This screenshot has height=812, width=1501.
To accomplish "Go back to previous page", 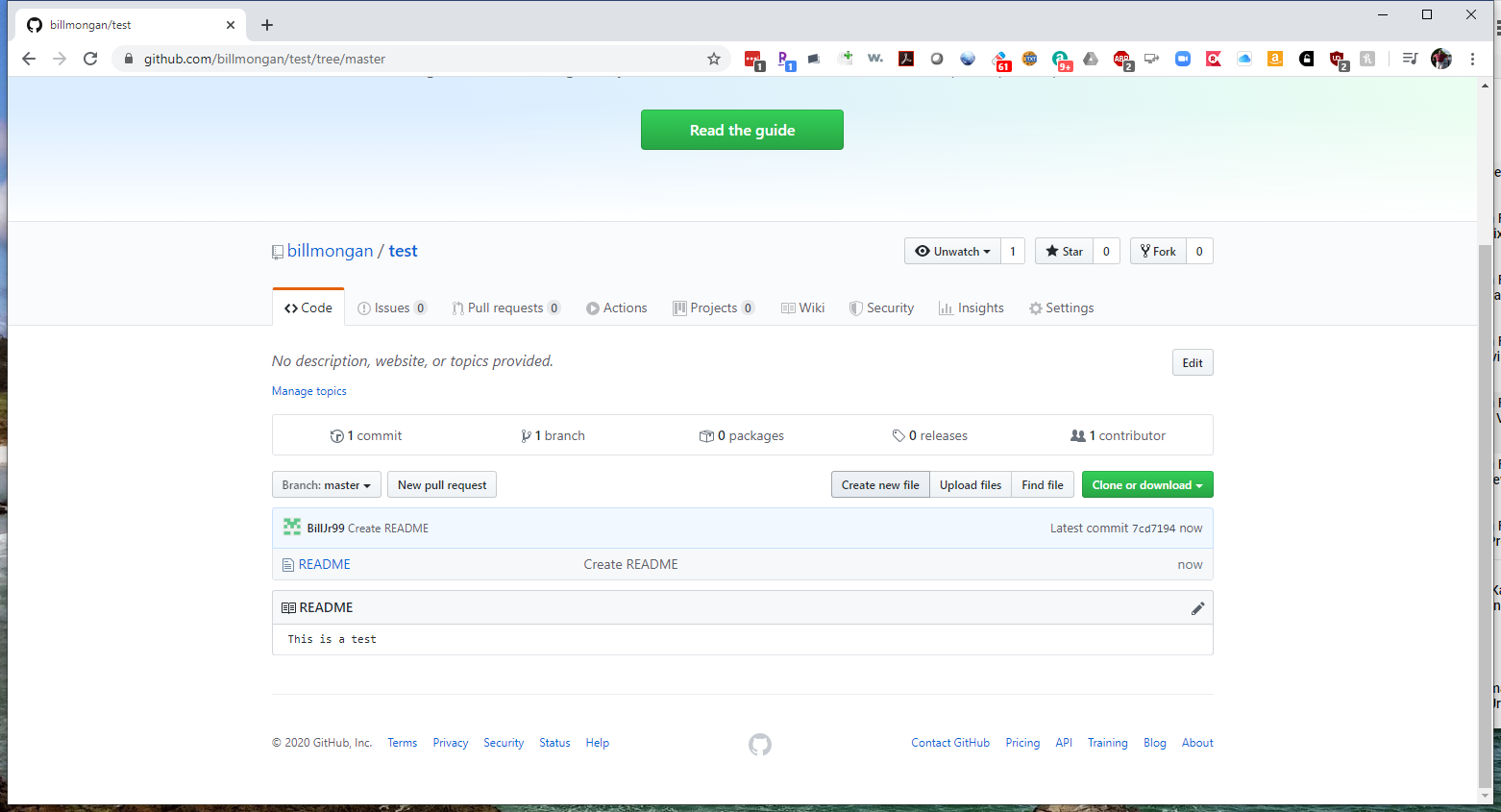I will 29,59.
